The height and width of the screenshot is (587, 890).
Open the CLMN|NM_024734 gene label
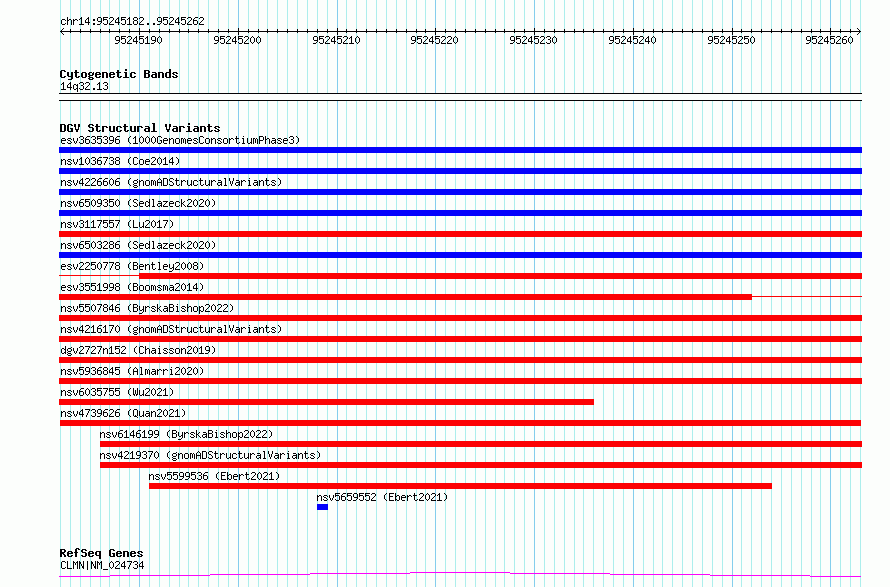102,565
